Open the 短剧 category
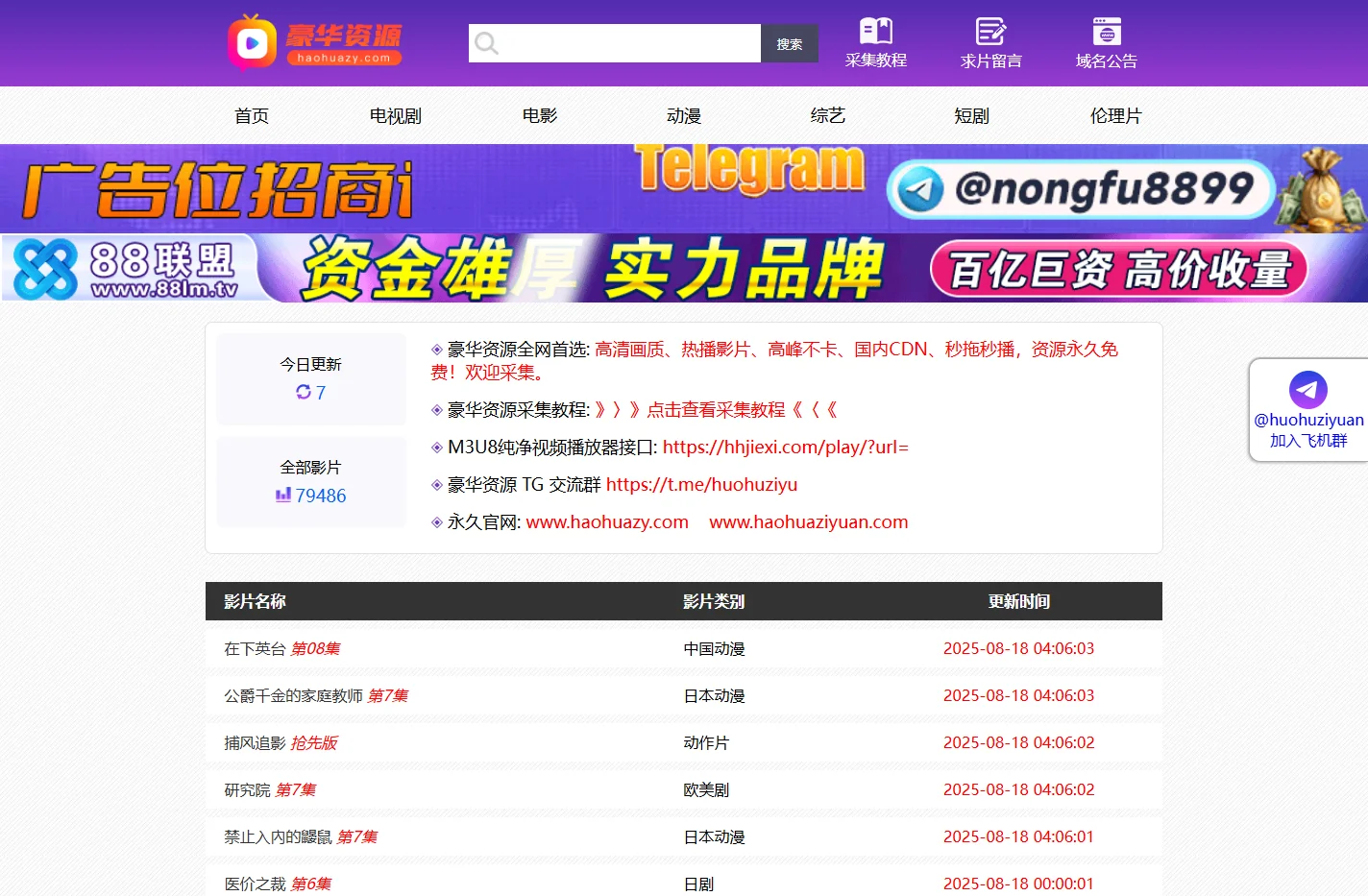The image size is (1368, 896). pos(971,115)
